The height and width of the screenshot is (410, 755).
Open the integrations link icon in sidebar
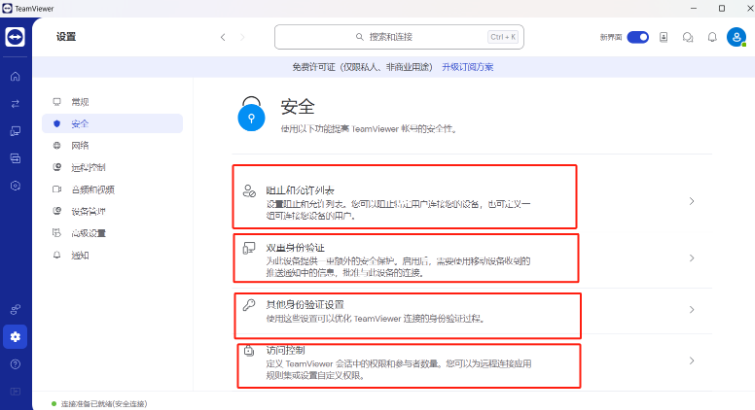click(x=15, y=309)
